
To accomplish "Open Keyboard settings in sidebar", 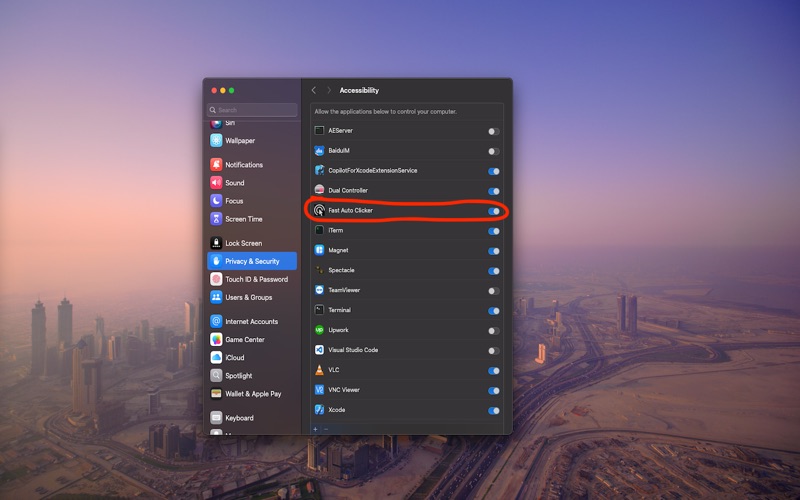I will pyautogui.click(x=252, y=417).
